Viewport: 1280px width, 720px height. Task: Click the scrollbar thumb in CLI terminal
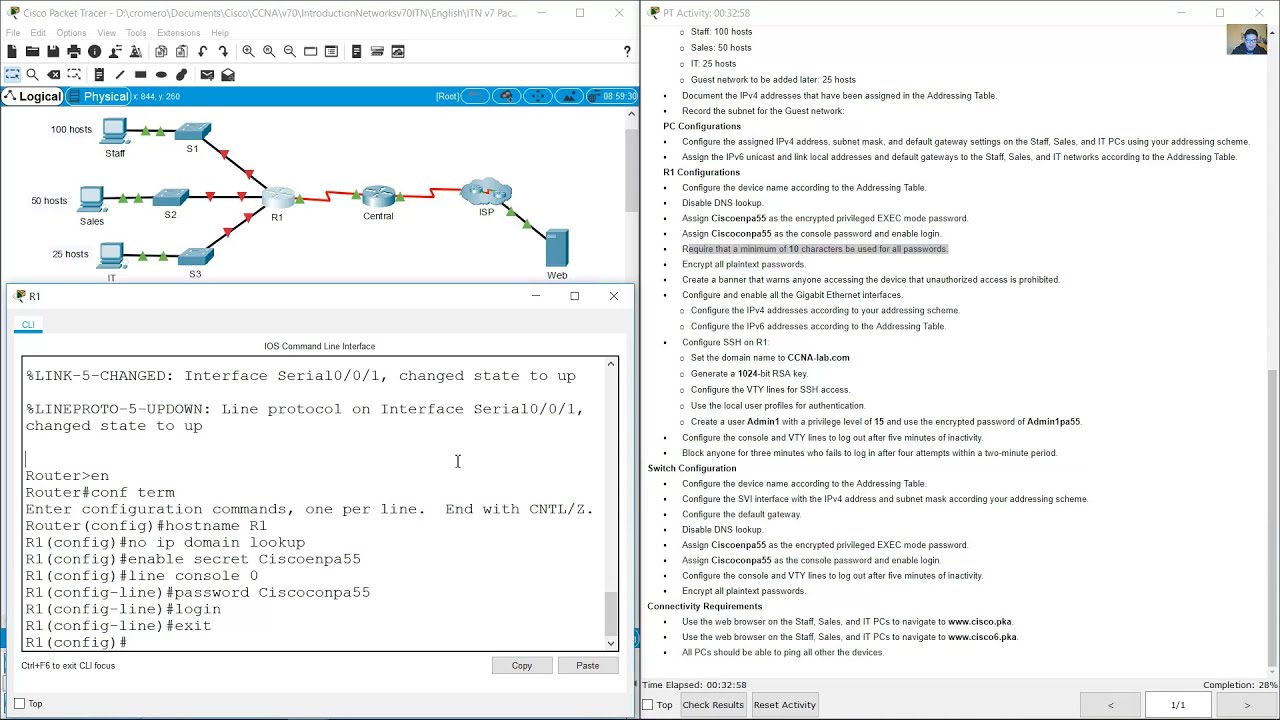point(610,612)
